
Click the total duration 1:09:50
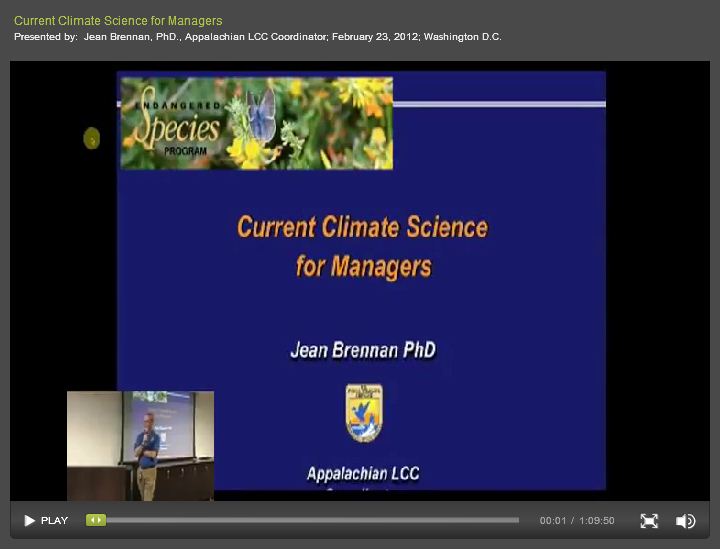coord(597,521)
